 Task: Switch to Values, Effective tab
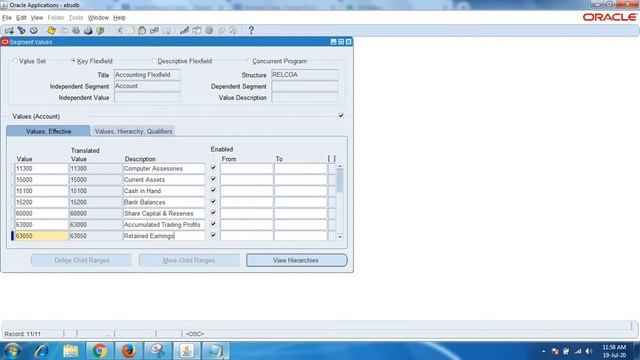(x=48, y=131)
